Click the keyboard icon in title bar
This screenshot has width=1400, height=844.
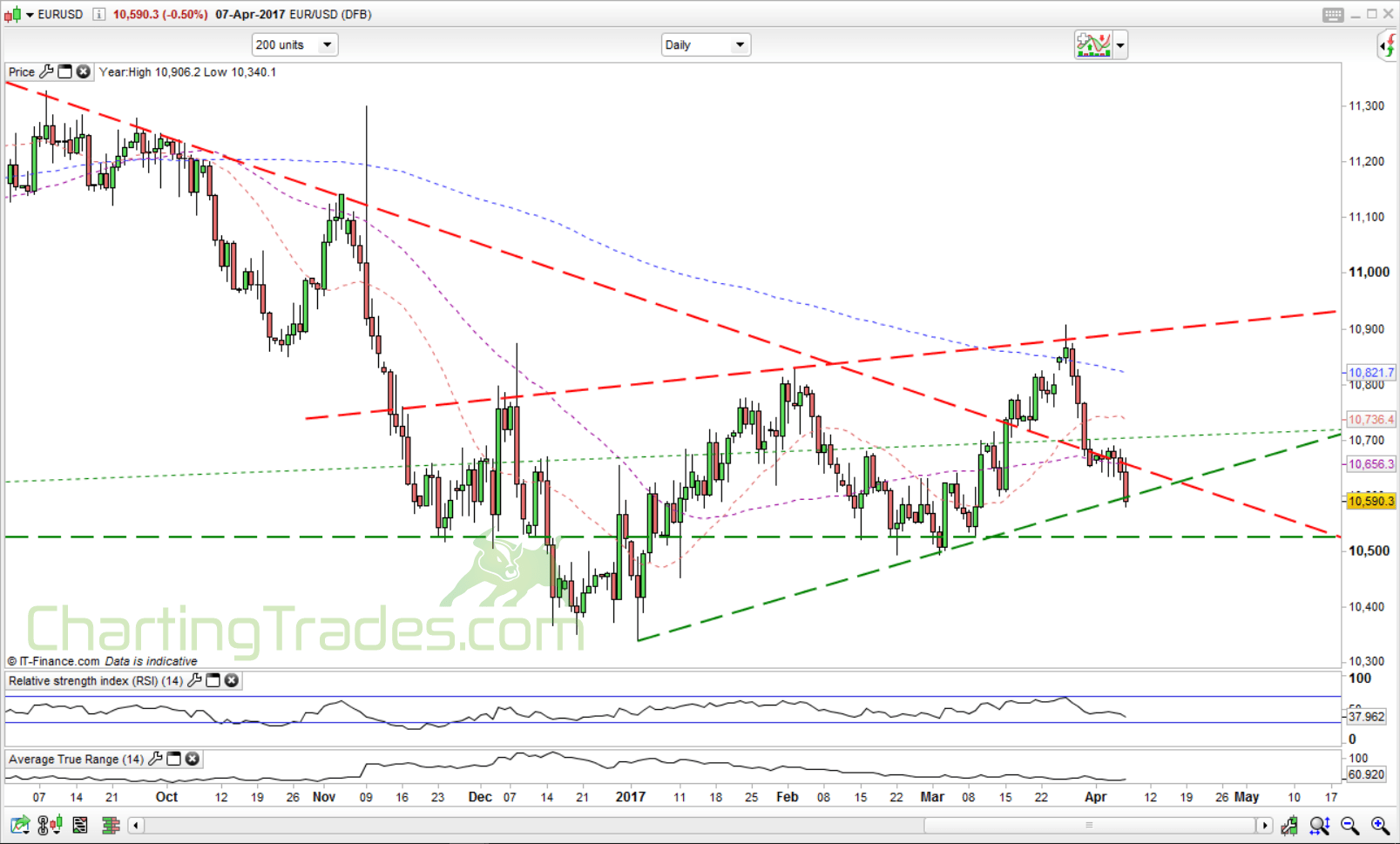point(1333,14)
